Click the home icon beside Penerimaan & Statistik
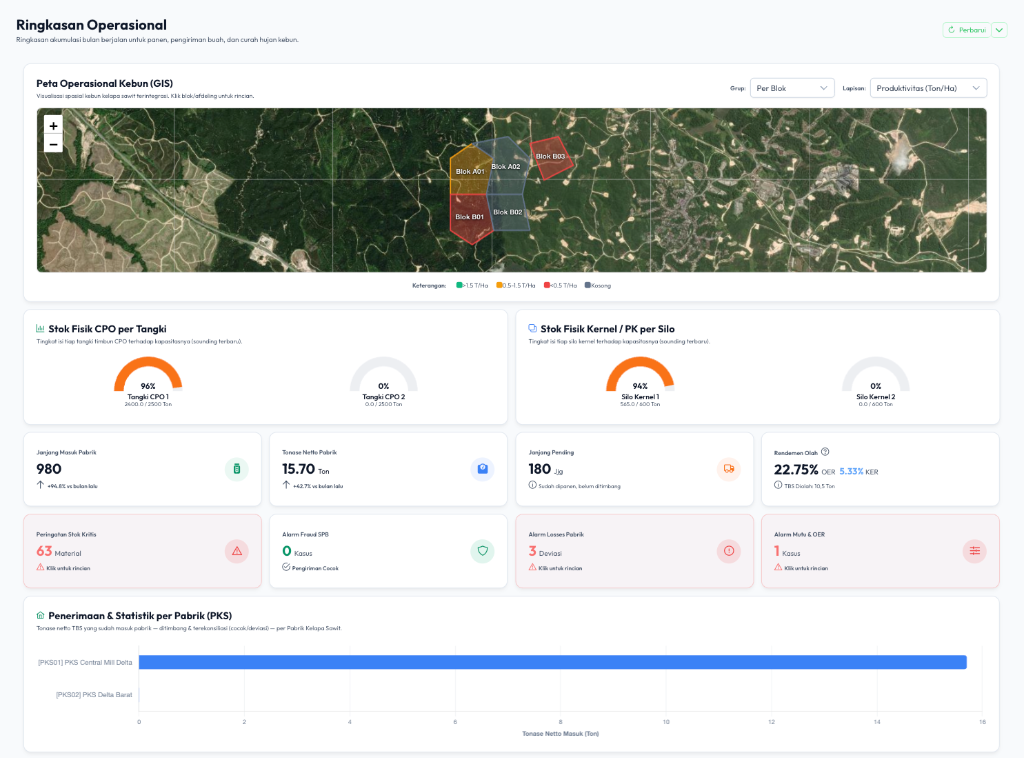Screen dimensions: 1024x758 [40, 615]
